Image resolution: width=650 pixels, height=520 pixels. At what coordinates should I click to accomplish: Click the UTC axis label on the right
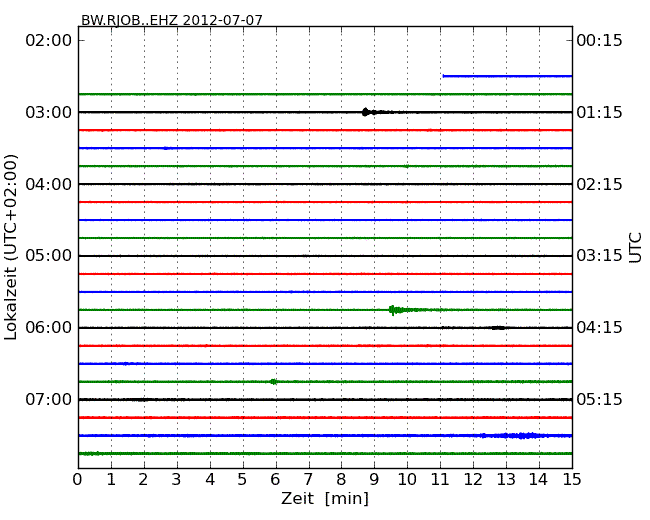(x=635, y=248)
